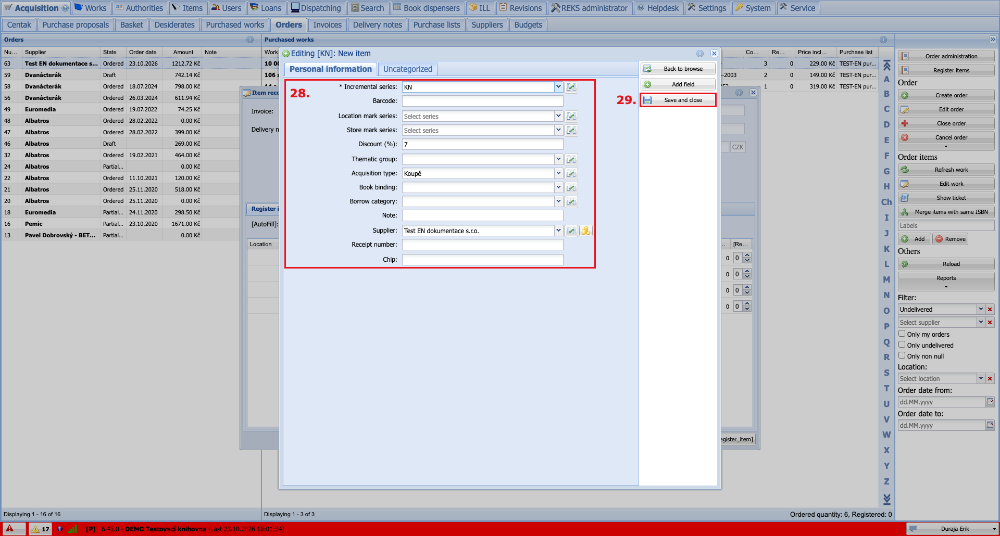
Task: Click into the Barcode input field
Action: tap(483, 101)
